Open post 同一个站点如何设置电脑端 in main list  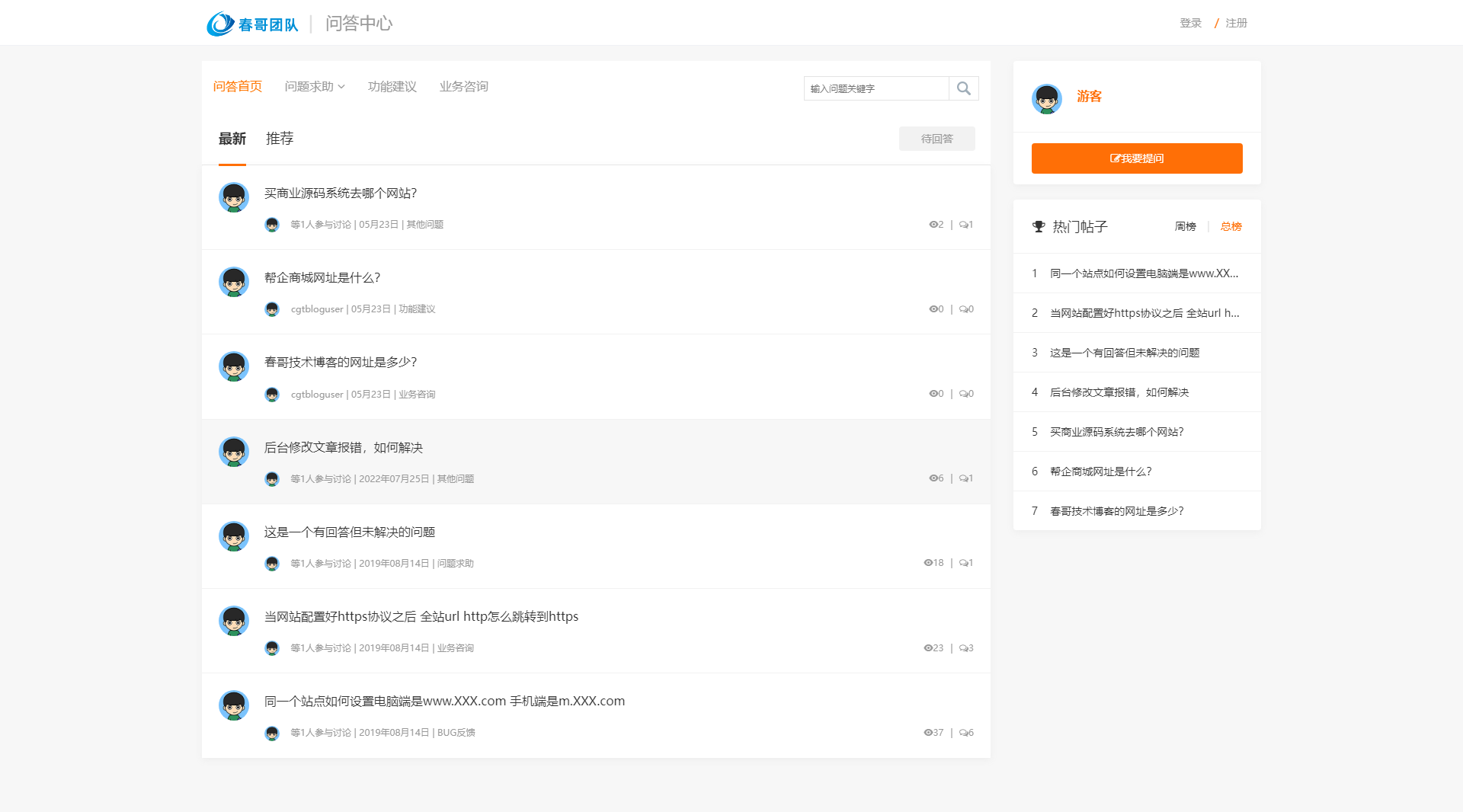click(x=444, y=702)
